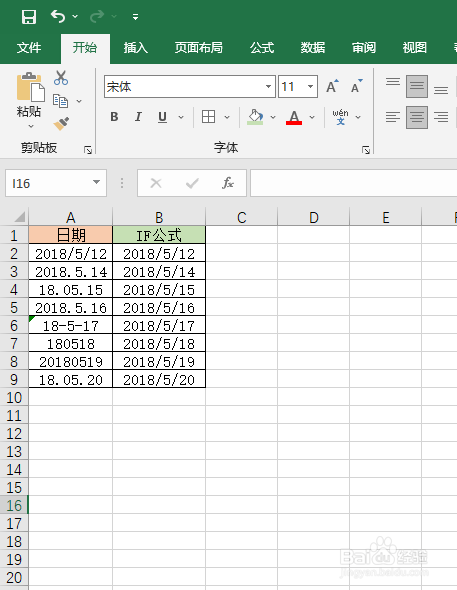Image resolution: width=457 pixels, height=590 pixels.
Task: Toggle Underline formatting
Action: click(x=162, y=117)
